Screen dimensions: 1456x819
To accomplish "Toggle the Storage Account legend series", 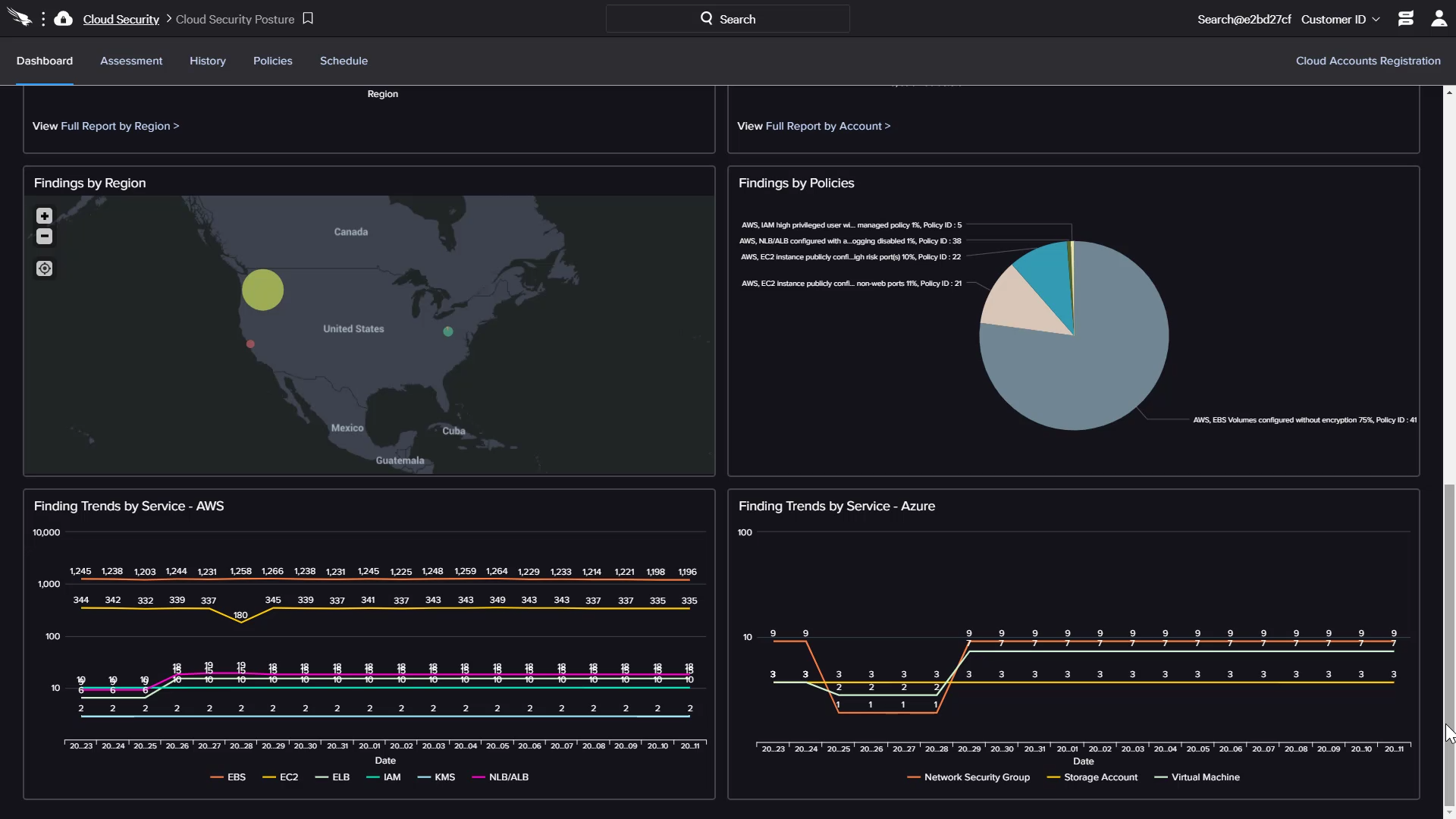I will point(1092,777).
